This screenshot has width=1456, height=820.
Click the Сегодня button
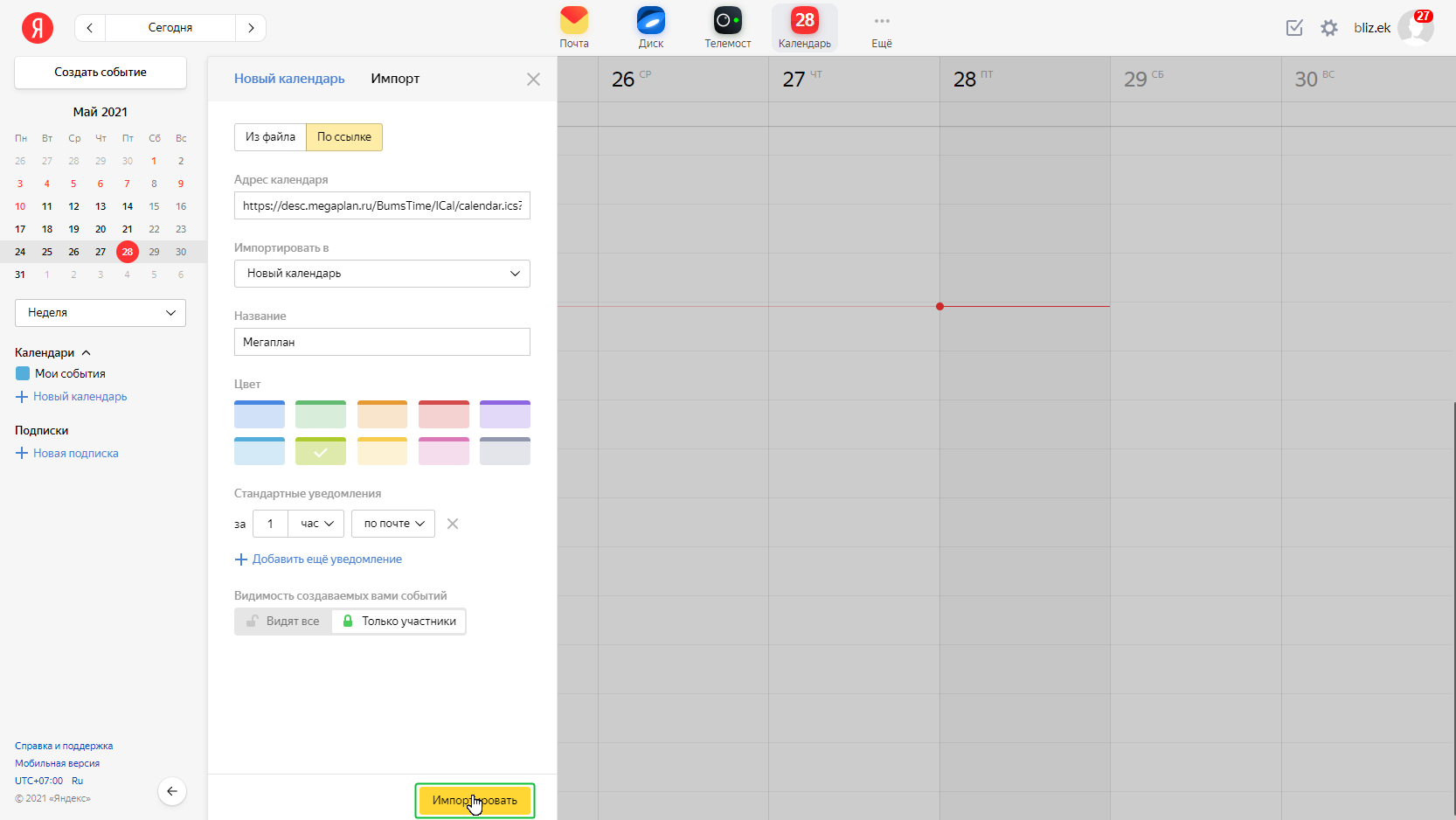(x=170, y=28)
